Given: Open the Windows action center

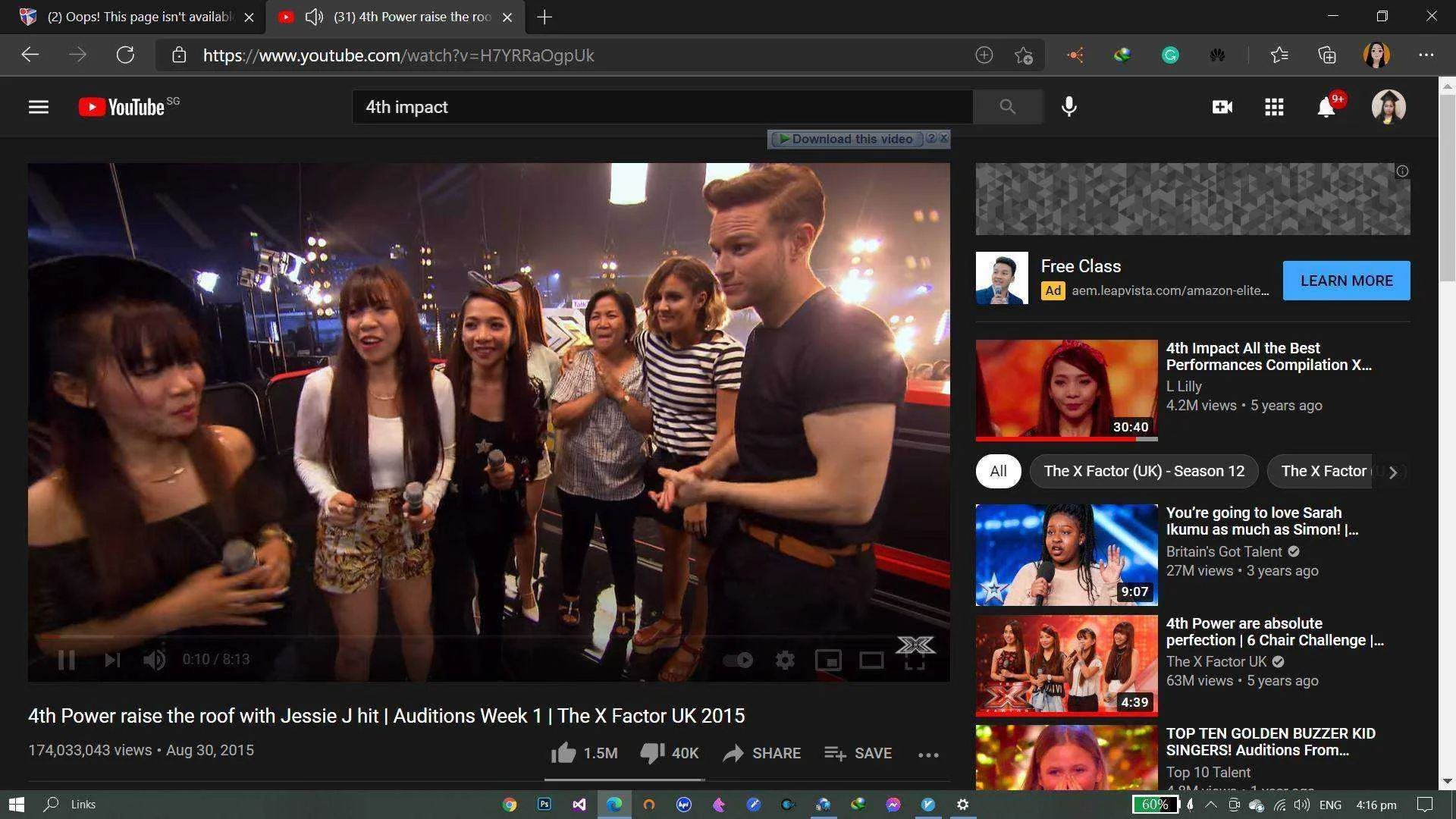Looking at the screenshot, I should [1425, 805].
